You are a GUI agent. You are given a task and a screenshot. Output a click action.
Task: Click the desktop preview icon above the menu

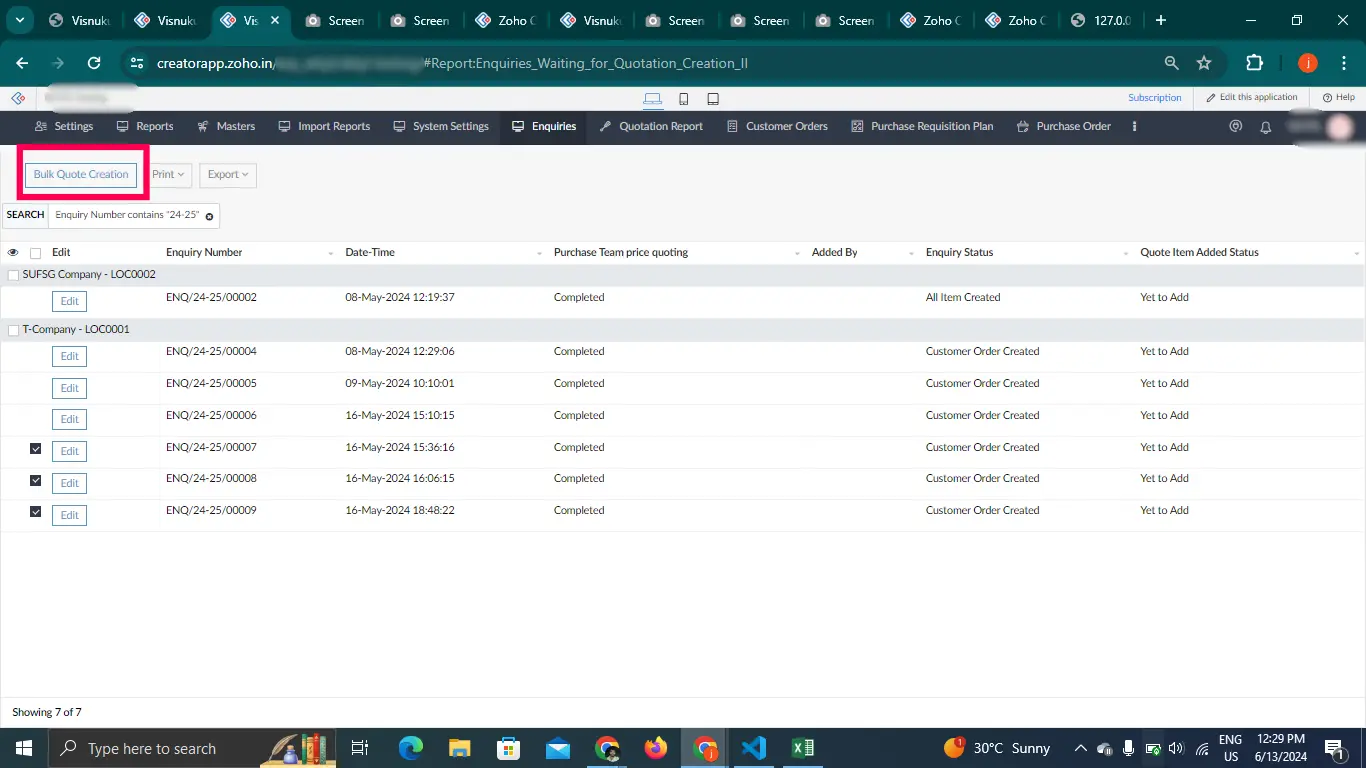point(652,98)
